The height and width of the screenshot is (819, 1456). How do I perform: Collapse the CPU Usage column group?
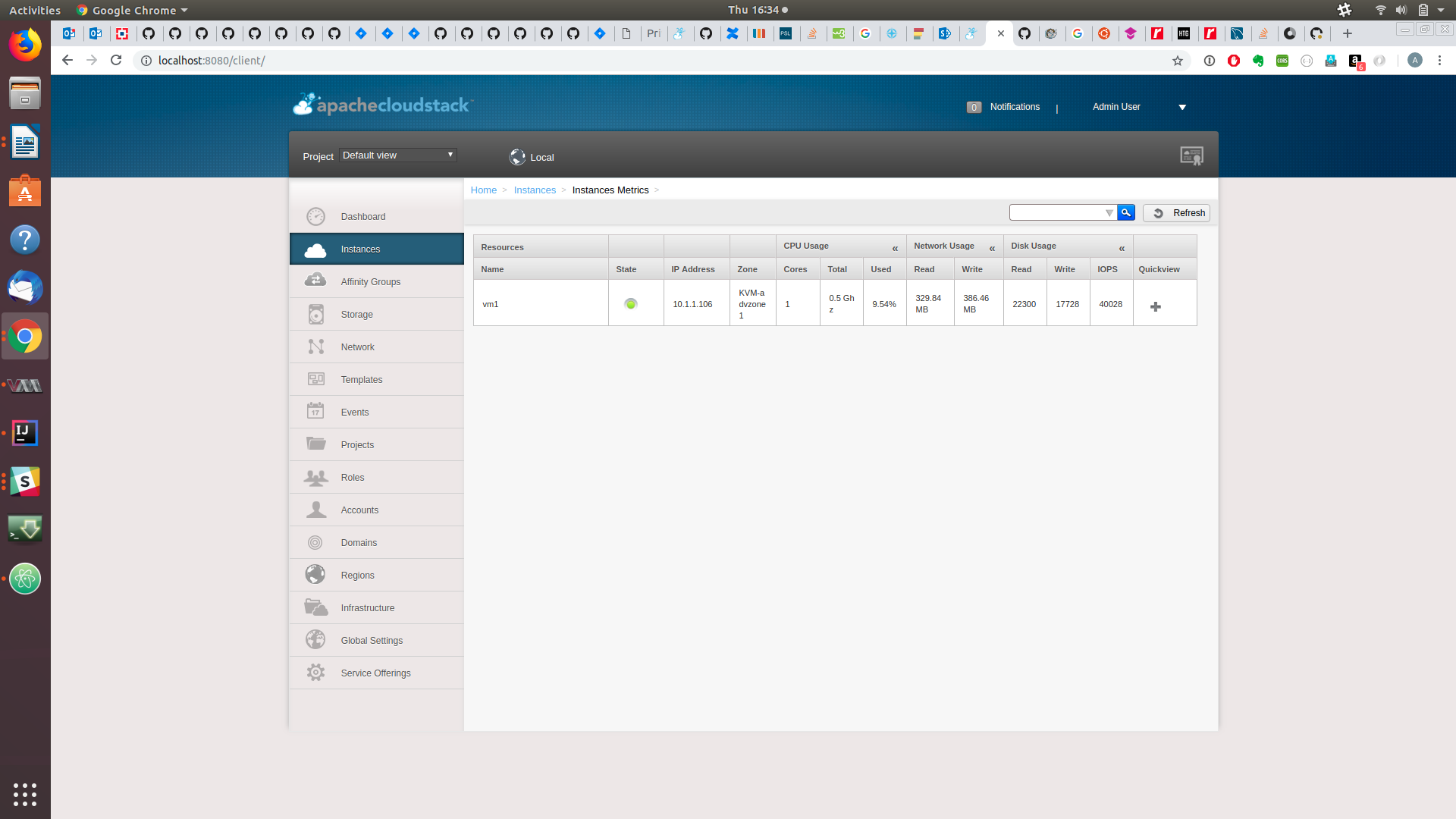coord(895,248)
